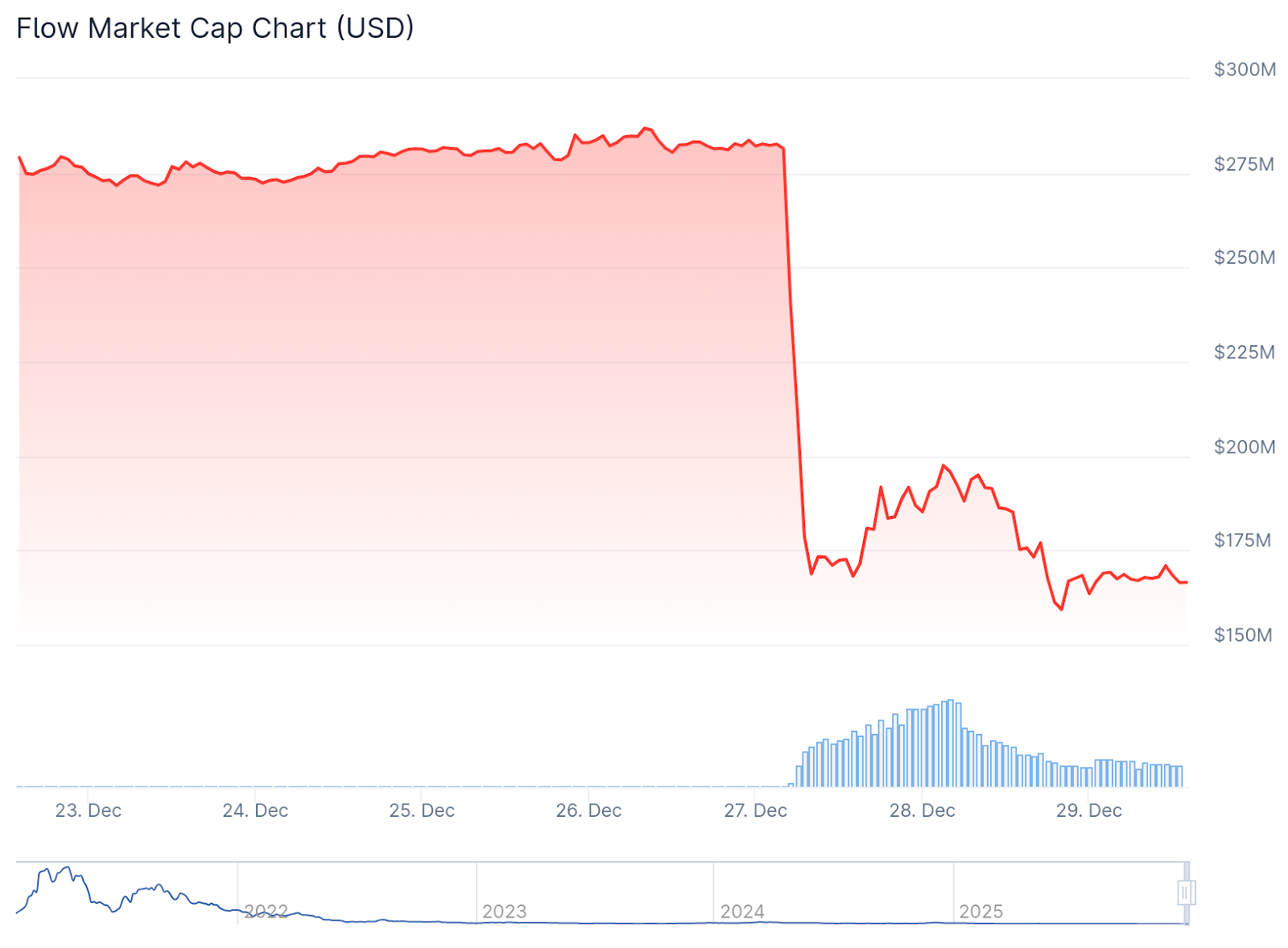Image resolution: width=1288 pixels, height=948 pixels.
Task: Click the 23. Dec date label
Action: coord(89,811)
